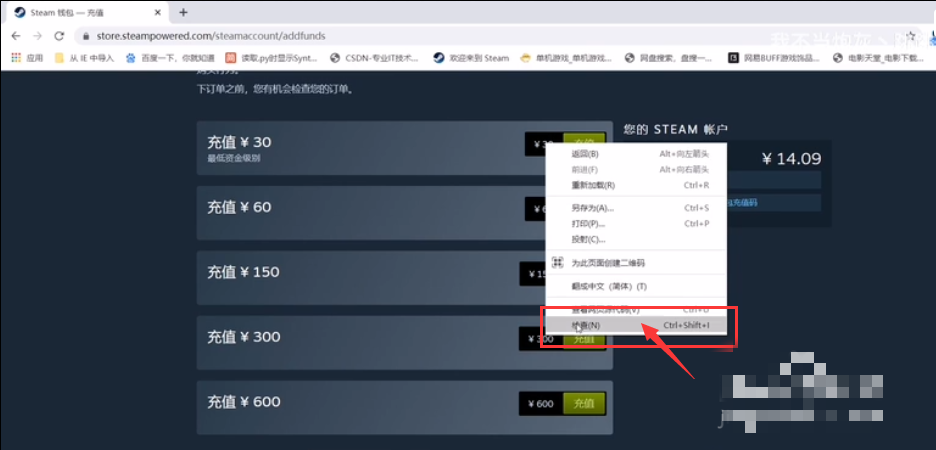Click the browser back arrow

point(16,36)
